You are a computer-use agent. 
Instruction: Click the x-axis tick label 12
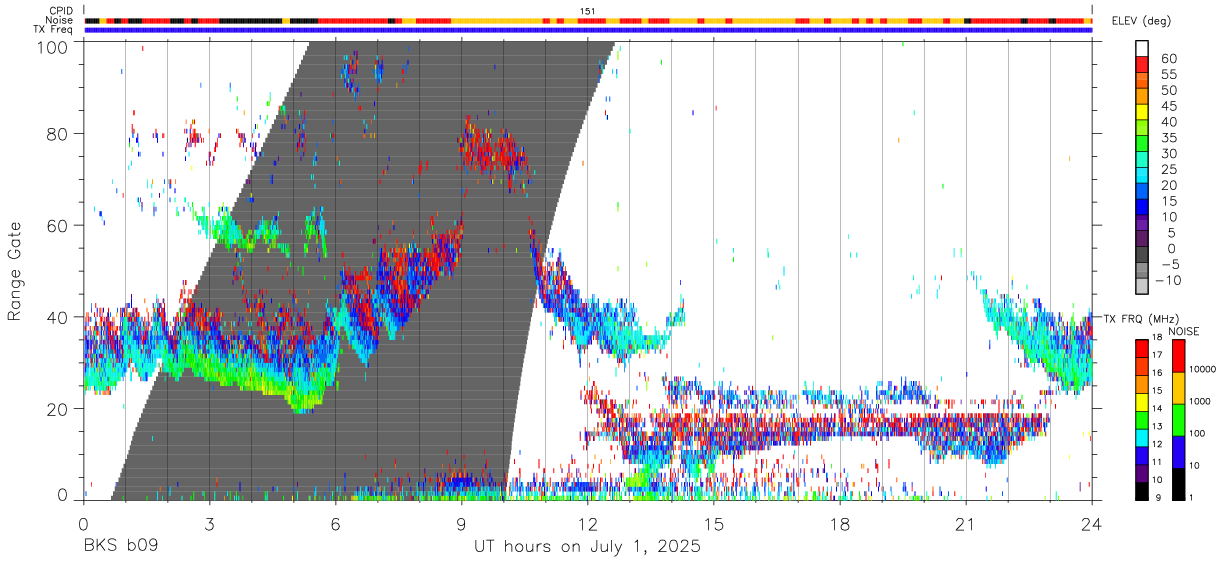[587, 524]
